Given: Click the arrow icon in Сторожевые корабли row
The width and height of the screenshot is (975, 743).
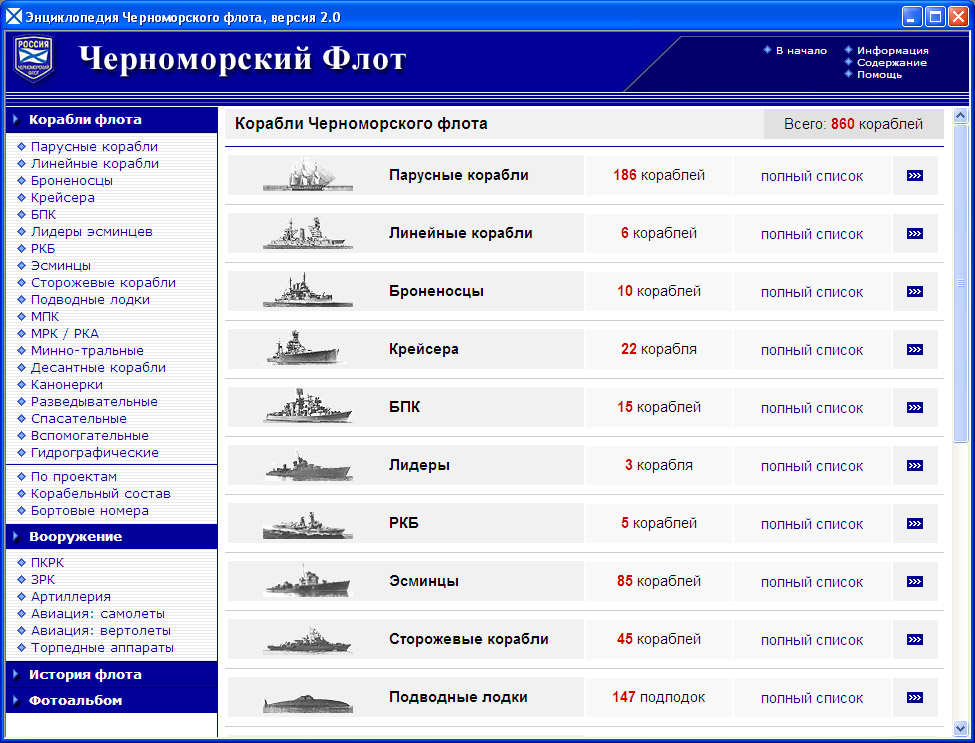Looking at the screenshot, I should coord(915,640).
